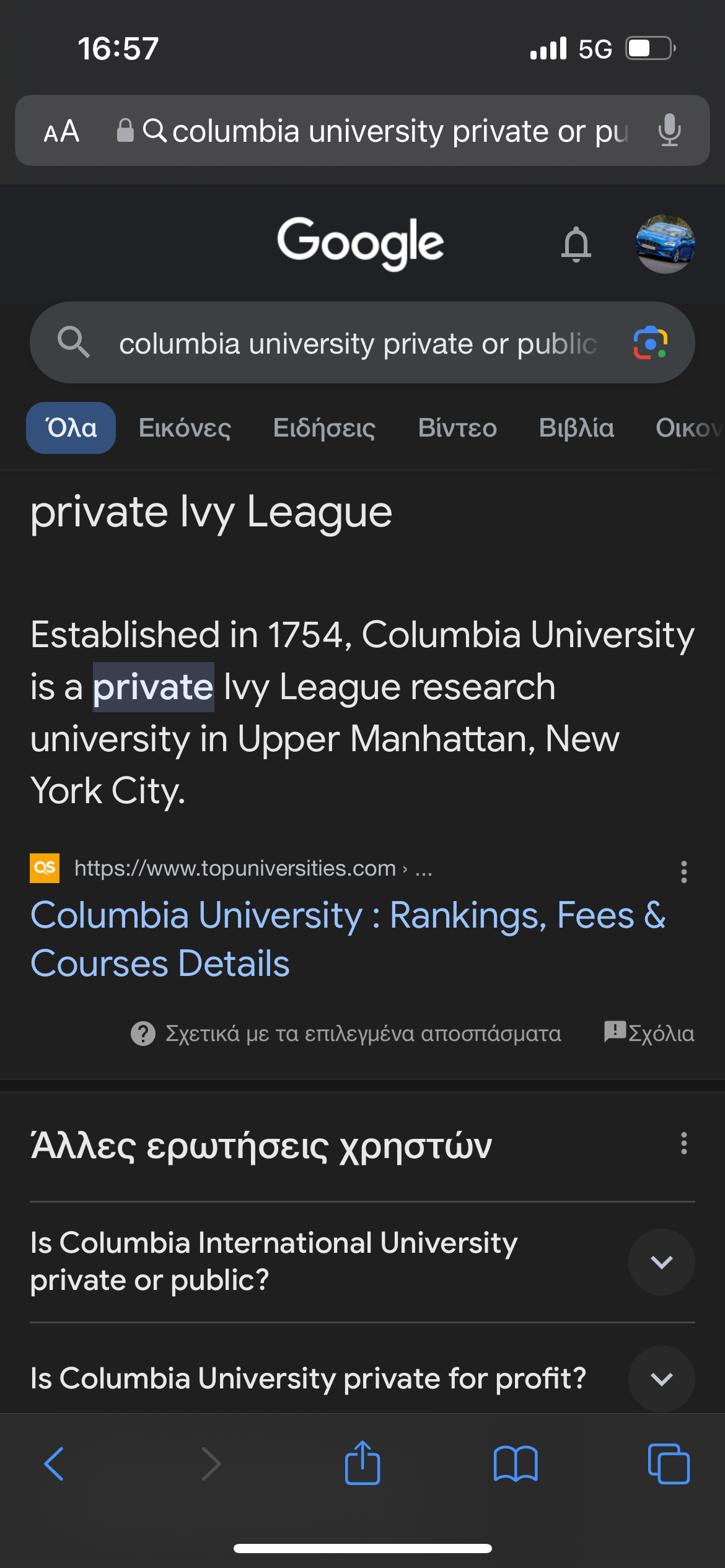Open the AA text size menu
The image size is (725, 1568).
point(61,131)
